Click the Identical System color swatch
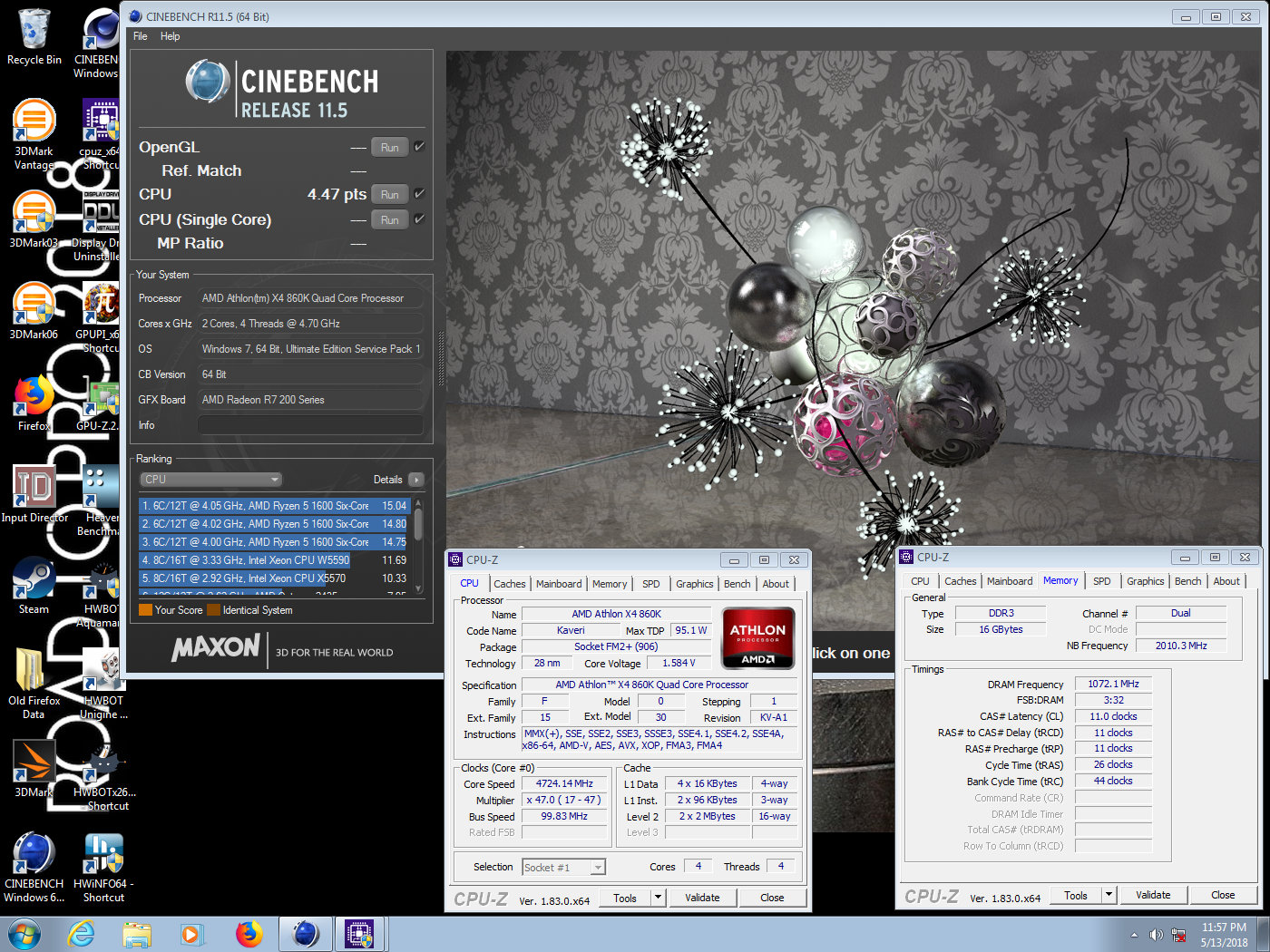The height and width of the screenshot is (952, 1270). pyautogui.click(x=213, y=610)
